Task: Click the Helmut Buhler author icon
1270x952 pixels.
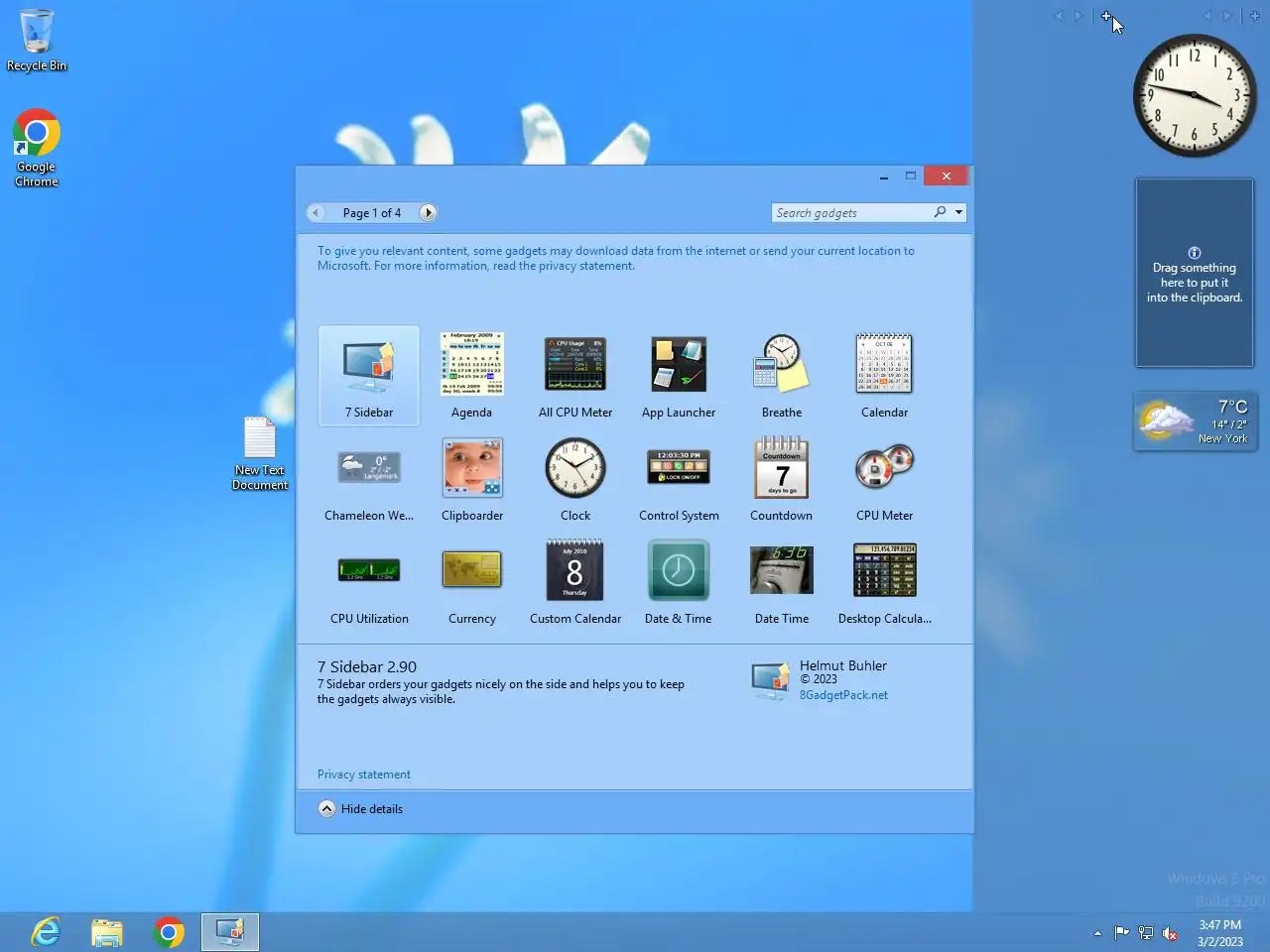Action: coord(771,681)
